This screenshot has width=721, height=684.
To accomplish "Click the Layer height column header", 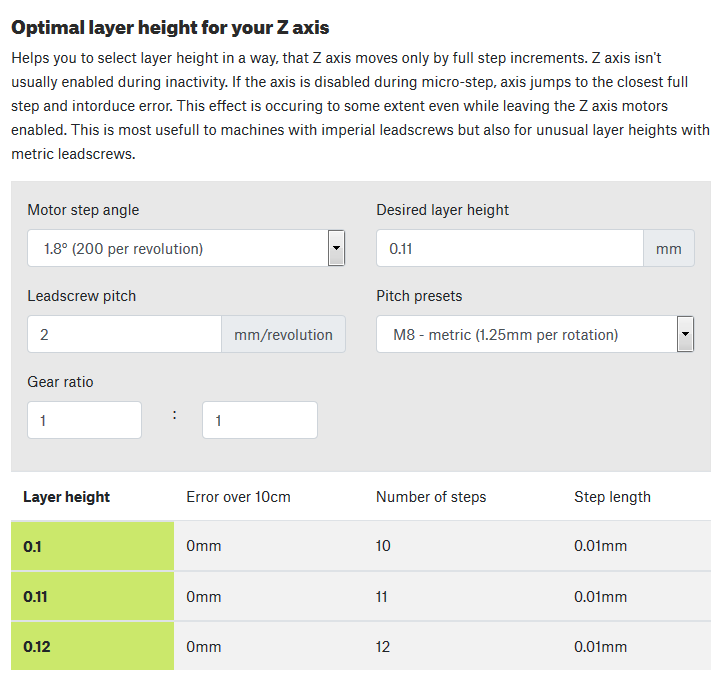I will (66, 497).
